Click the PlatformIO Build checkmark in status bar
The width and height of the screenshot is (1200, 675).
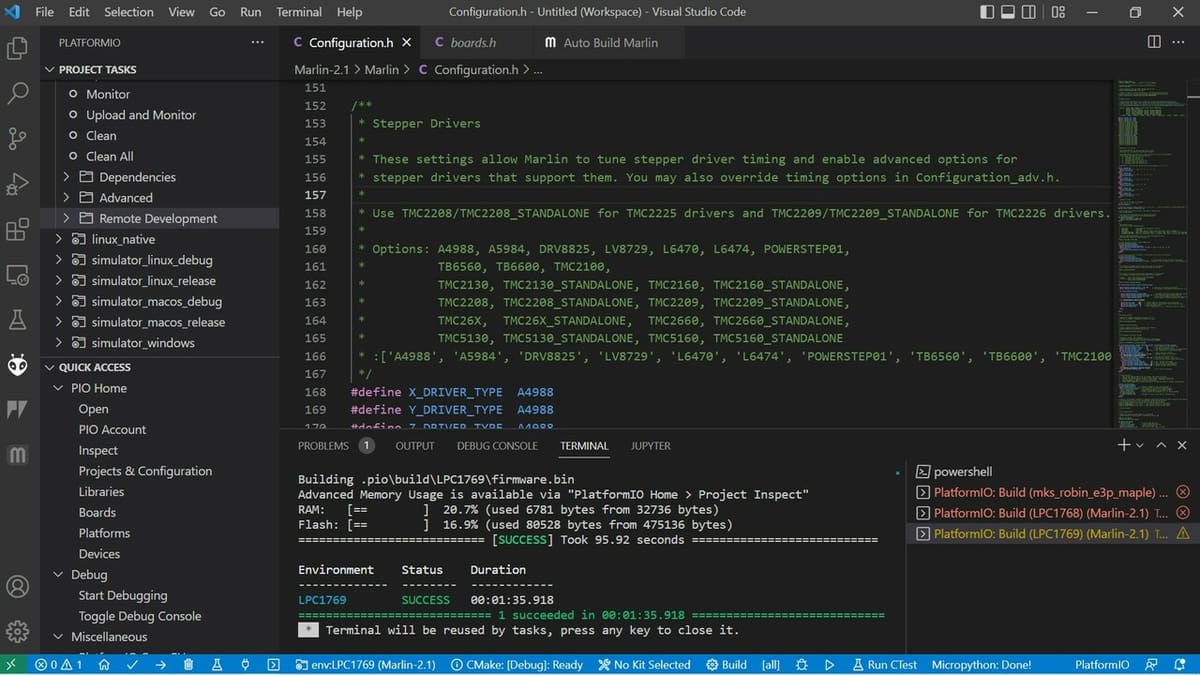[132, 664]
